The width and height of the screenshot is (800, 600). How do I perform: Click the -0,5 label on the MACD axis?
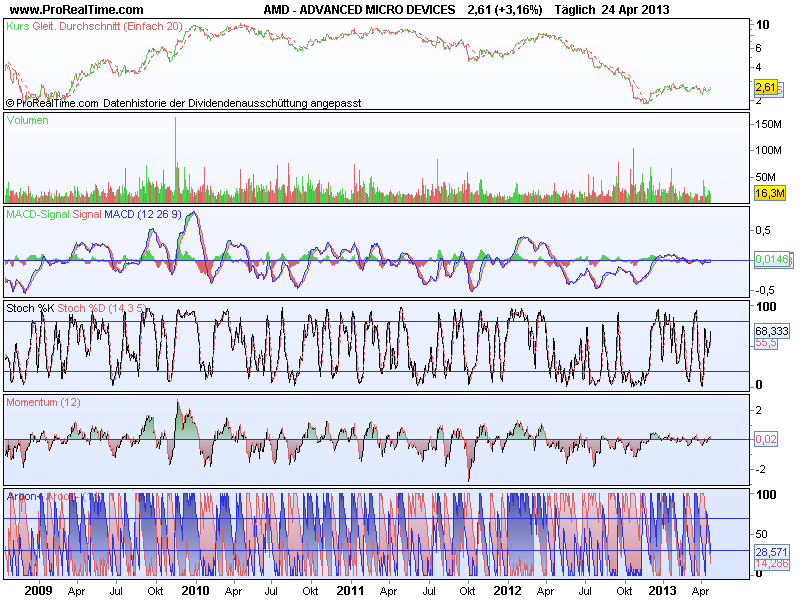point(763,290)
